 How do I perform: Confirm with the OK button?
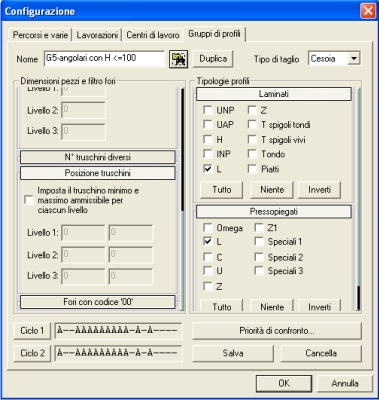point(284,383)
